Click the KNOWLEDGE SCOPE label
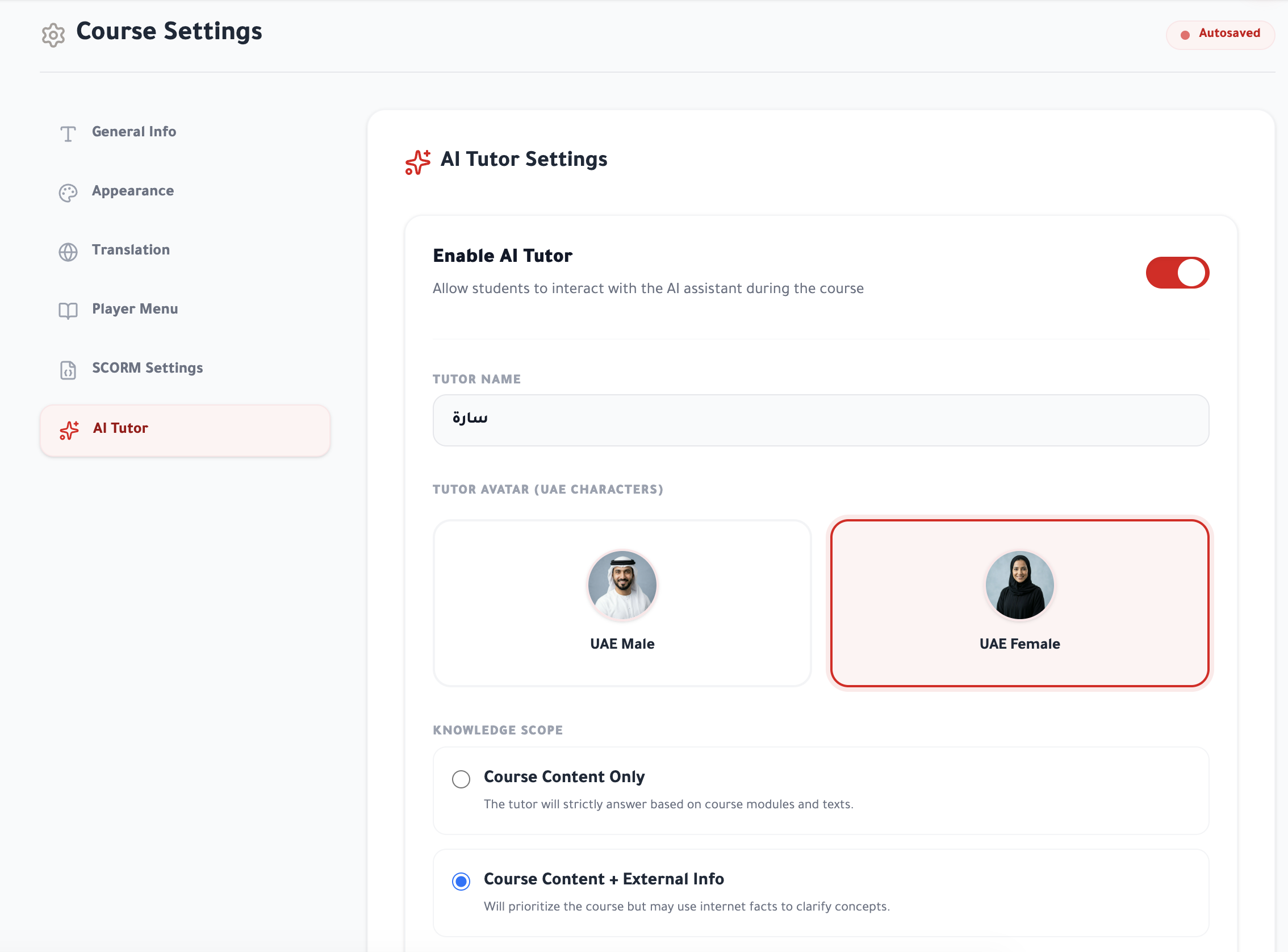 coord(497,730)
